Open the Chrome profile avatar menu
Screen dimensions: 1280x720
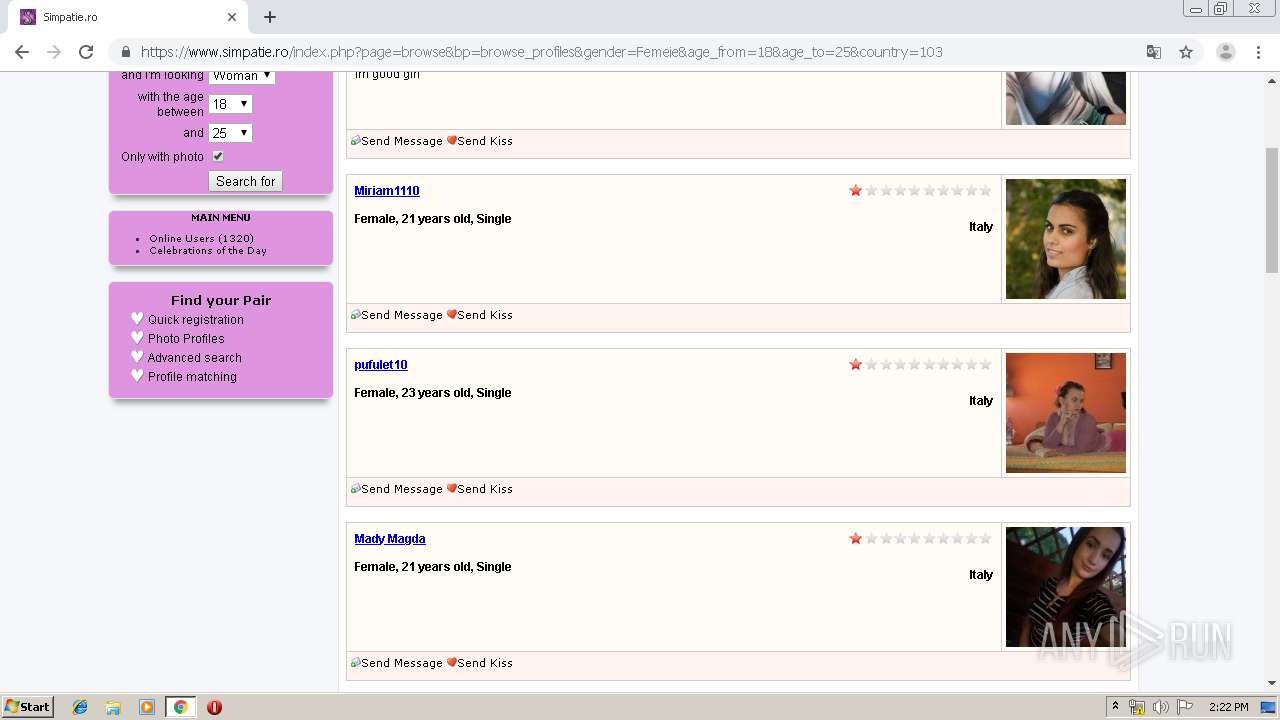(1225, 52)
